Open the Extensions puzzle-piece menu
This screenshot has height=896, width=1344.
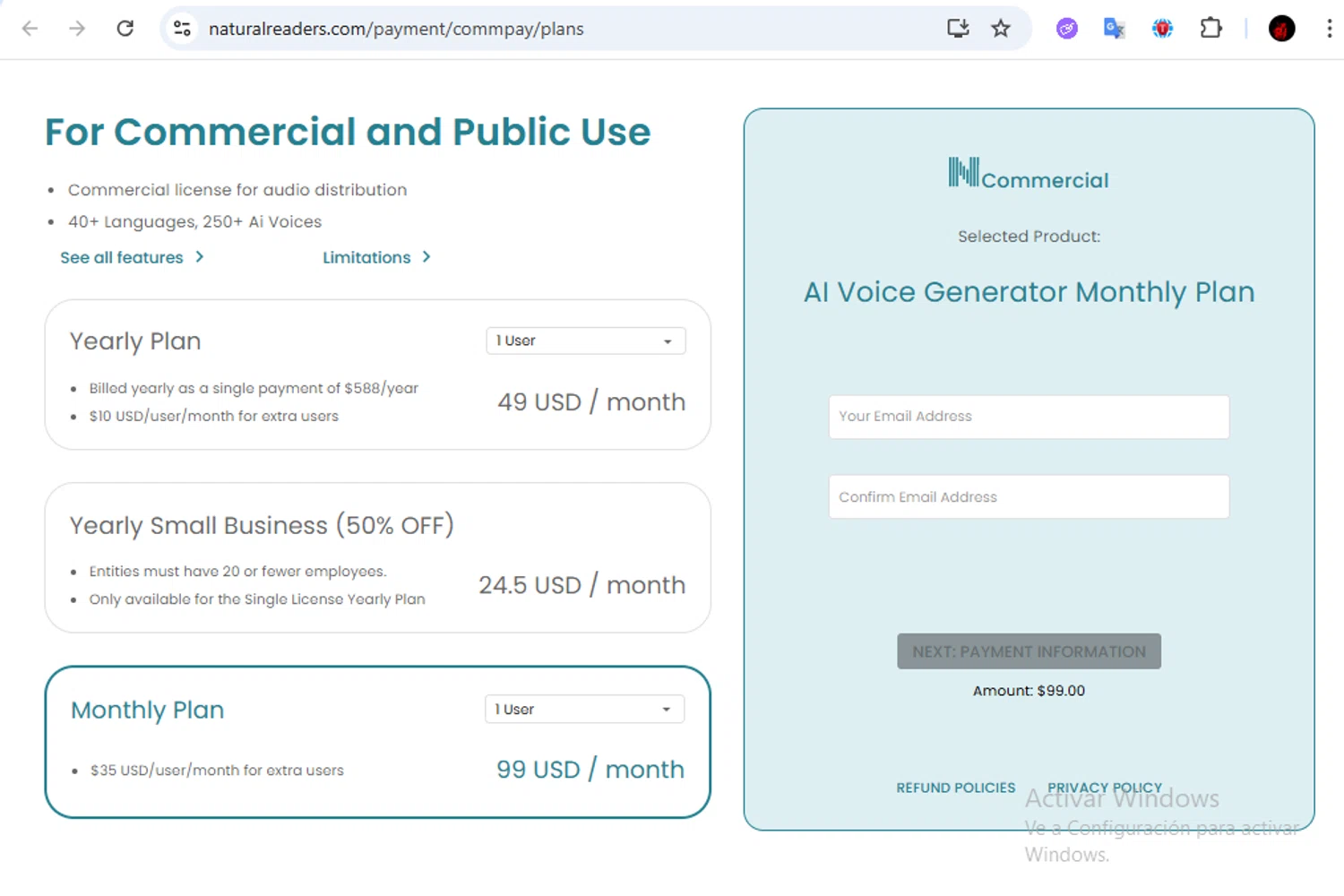click(x=1210, y=29)
